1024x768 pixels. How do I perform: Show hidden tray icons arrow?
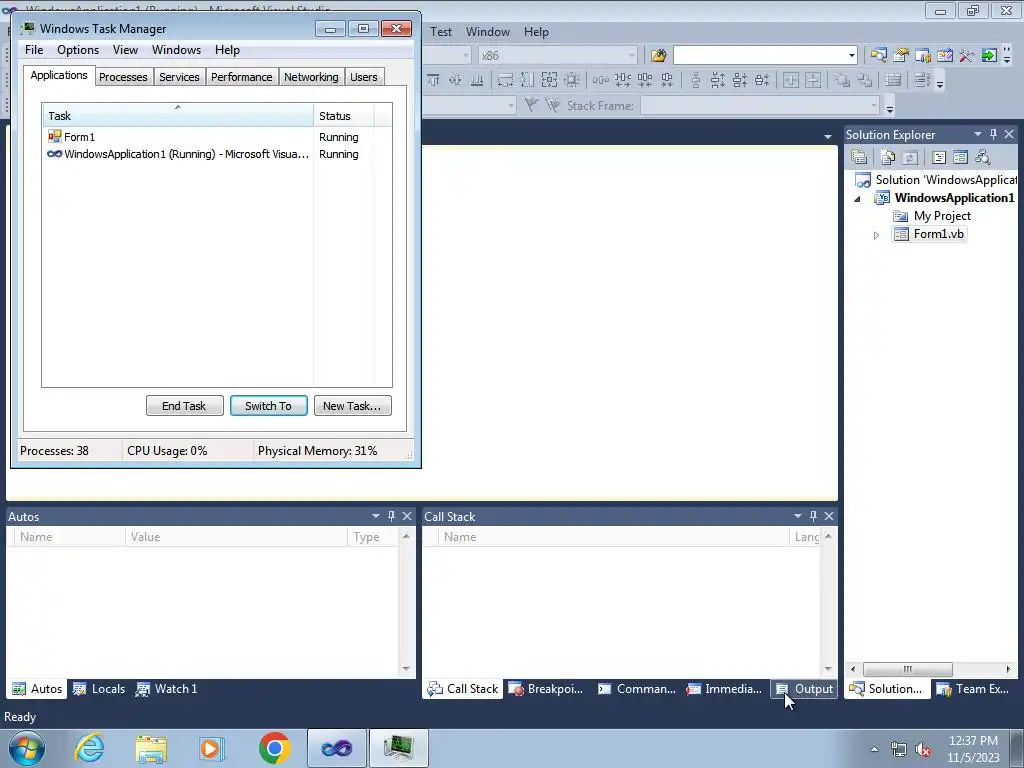[x=874, y=749]
